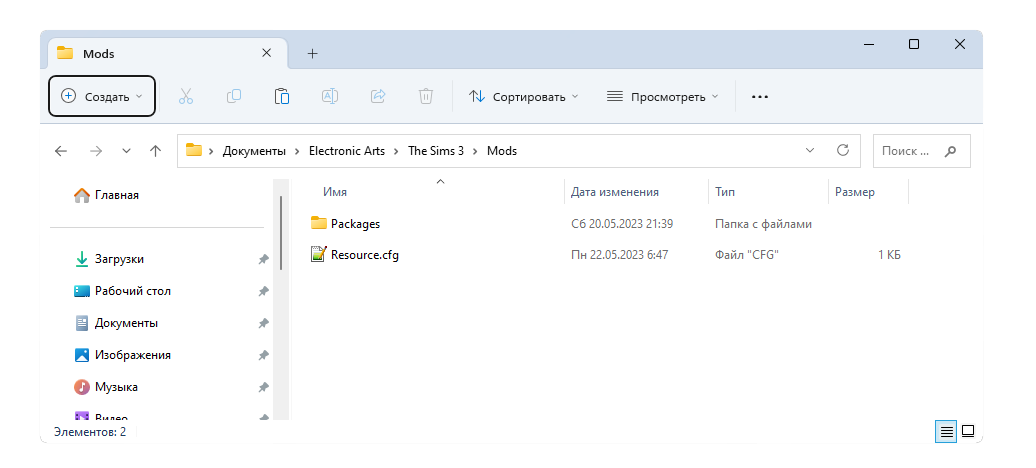The image size is (1036, 468).
Task: Click the Rename icon in toolbar
Action: coord(330,96)
